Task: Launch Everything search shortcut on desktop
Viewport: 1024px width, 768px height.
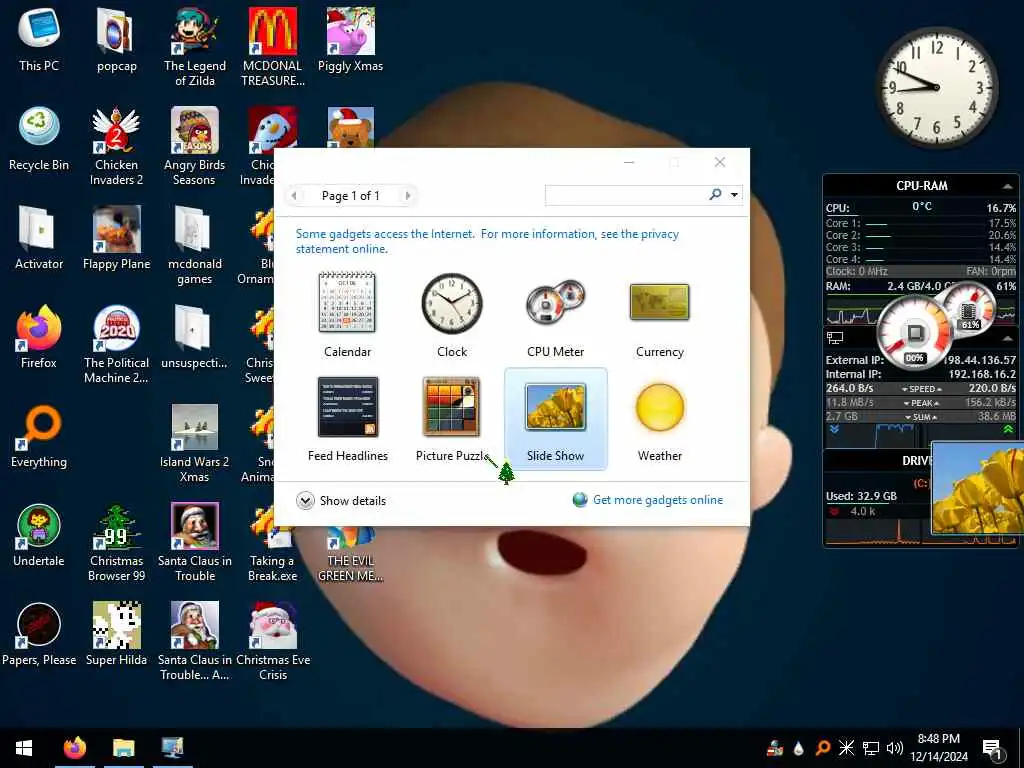Action: click(39, 436)
